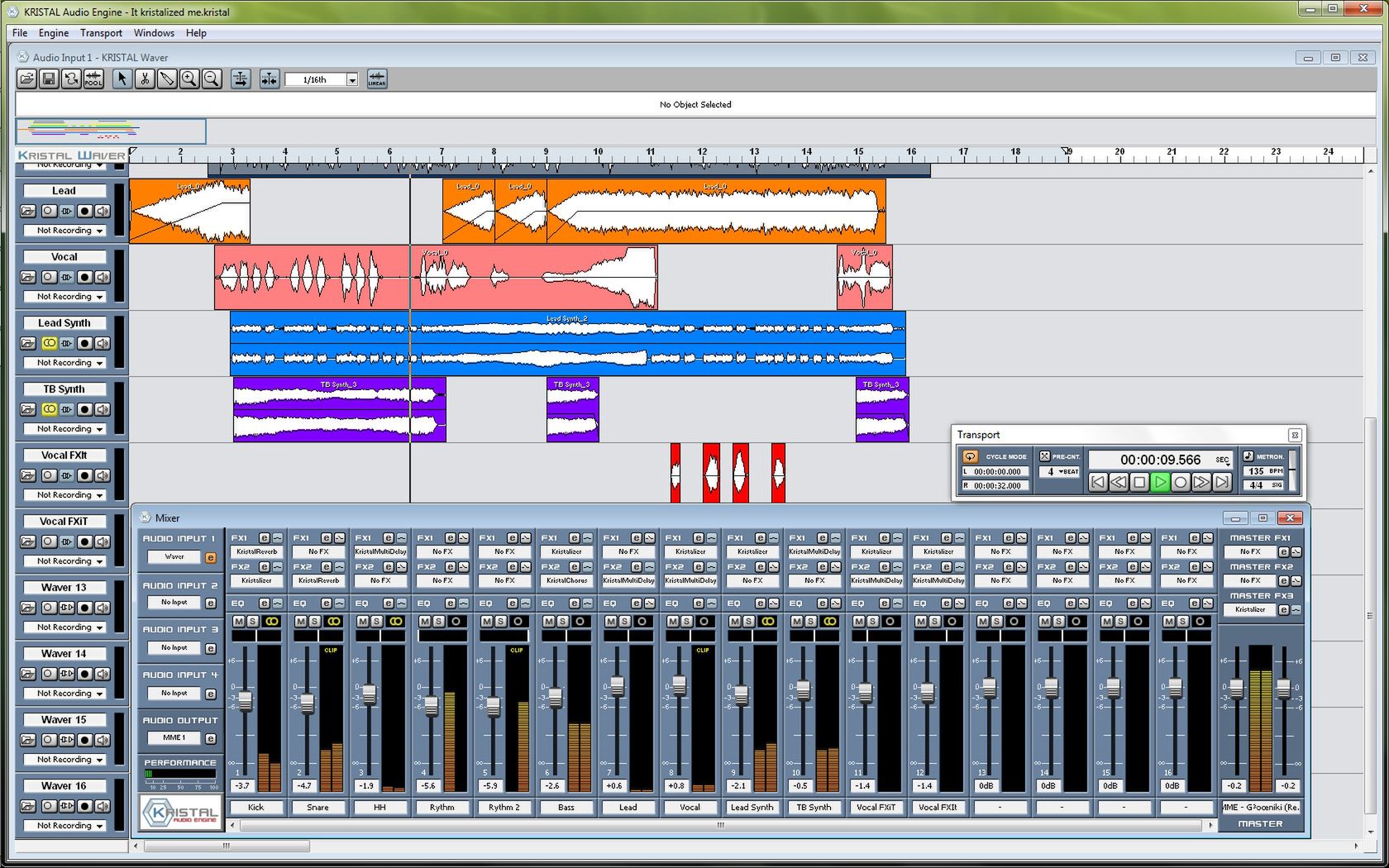Click the Record circle transport button

tap(1181, 482)
